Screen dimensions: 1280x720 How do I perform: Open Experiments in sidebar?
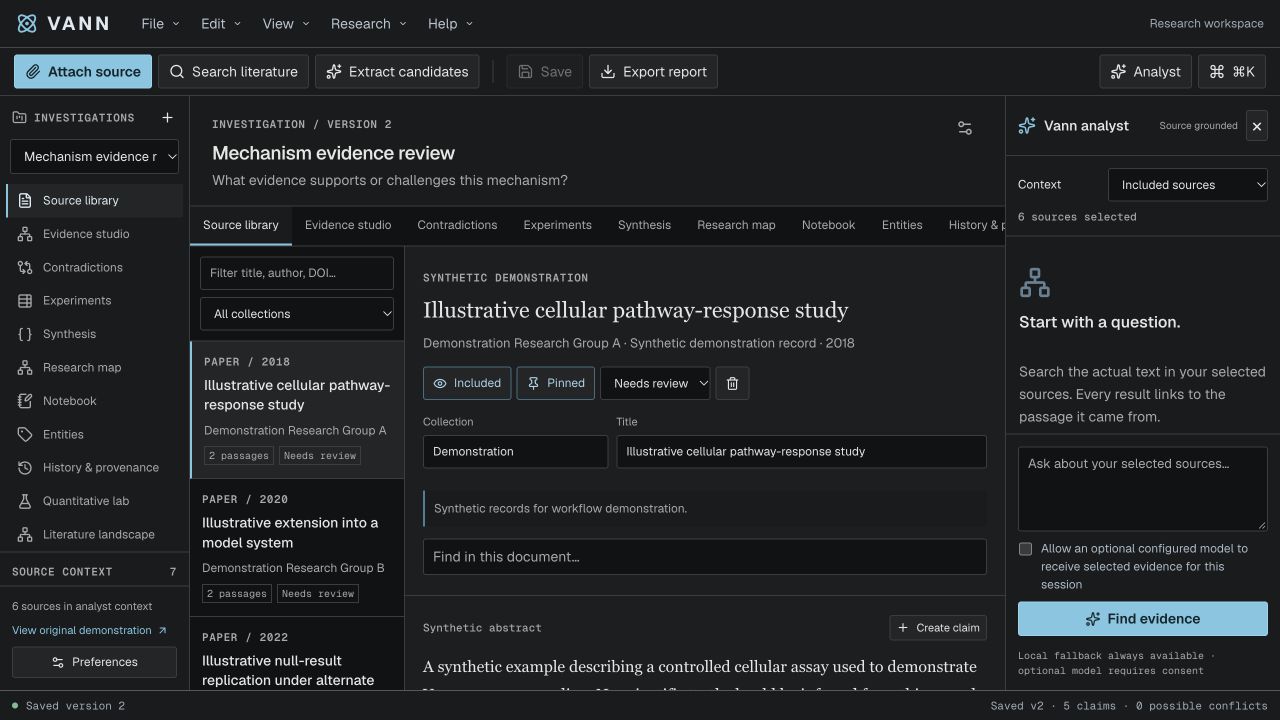tap(95, 301)
